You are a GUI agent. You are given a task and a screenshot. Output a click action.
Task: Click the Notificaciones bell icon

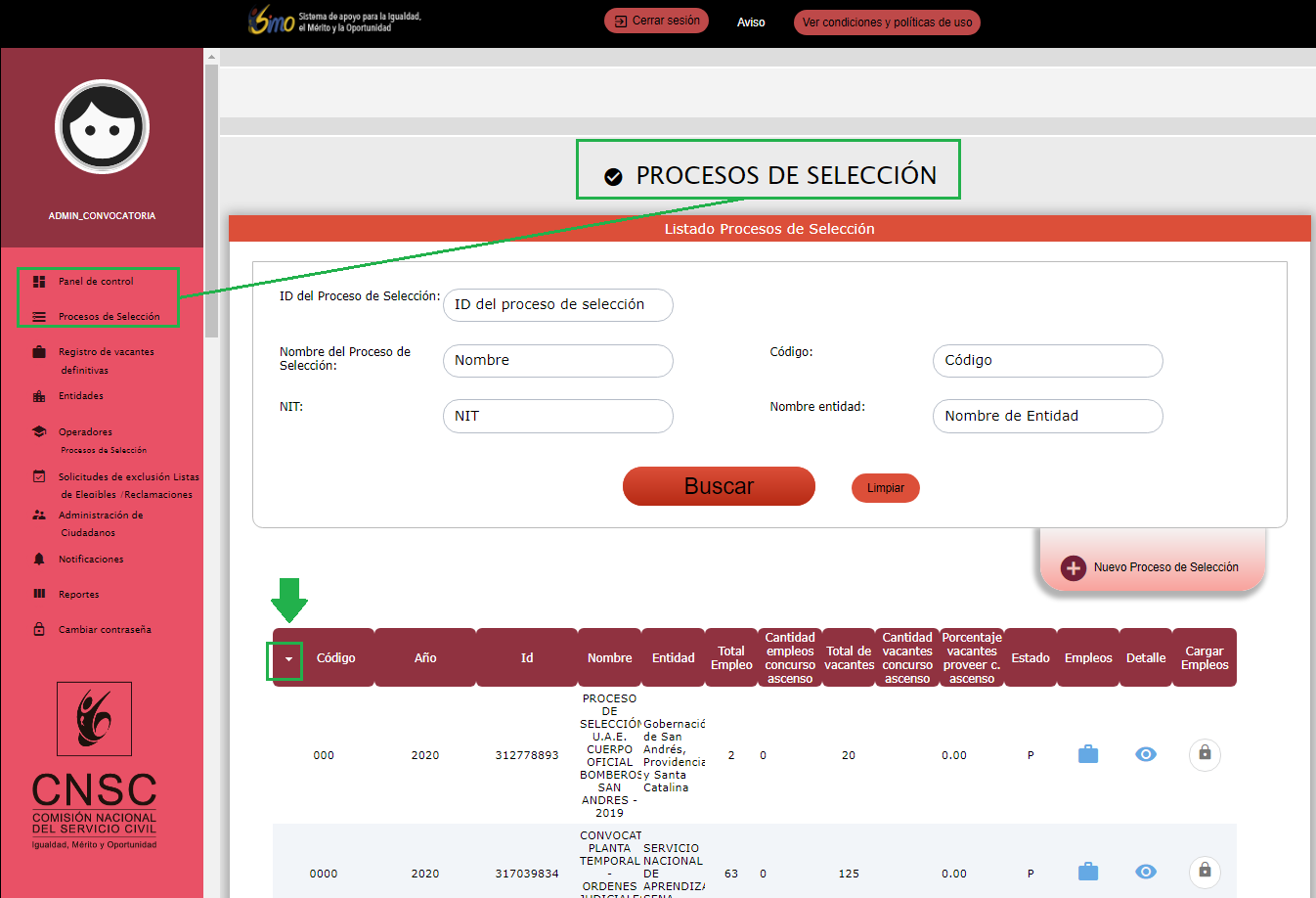click(39, 560)
